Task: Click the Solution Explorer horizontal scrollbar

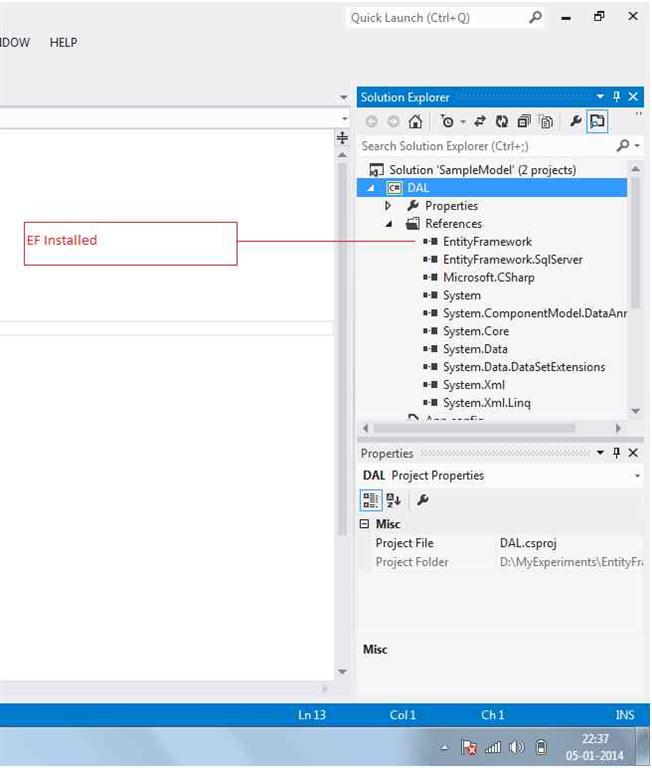Action: (474, 429)
